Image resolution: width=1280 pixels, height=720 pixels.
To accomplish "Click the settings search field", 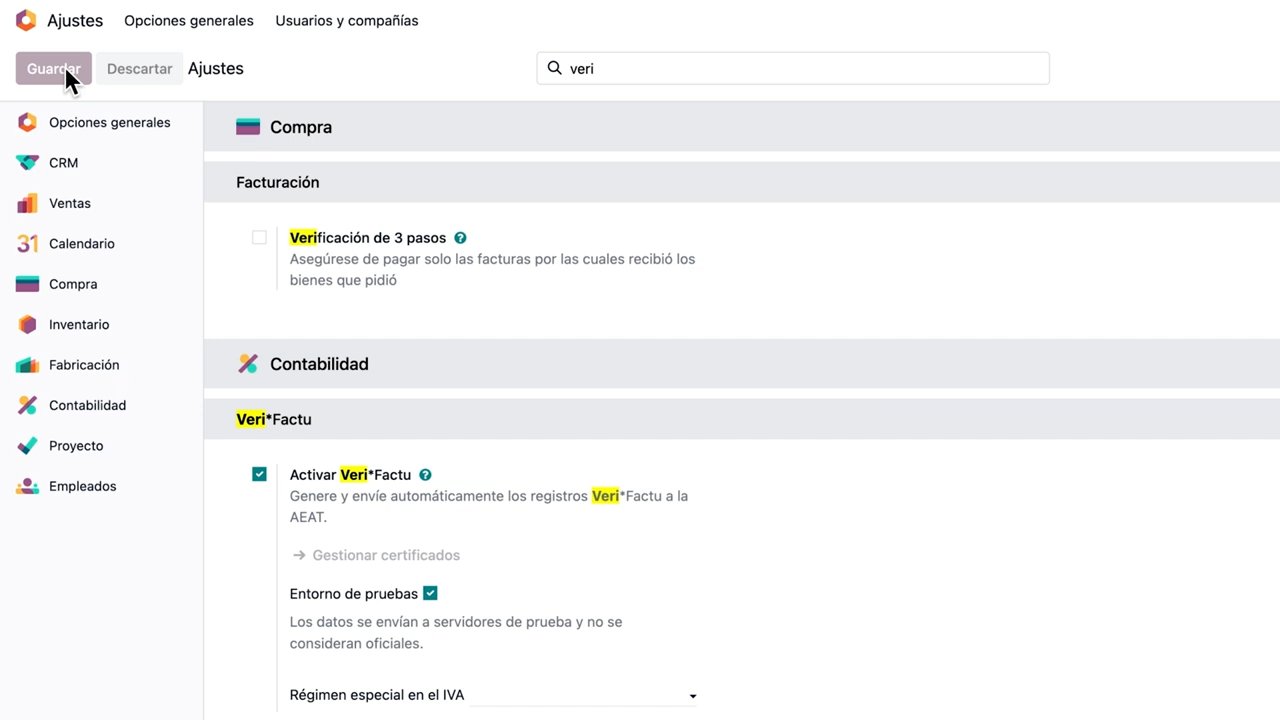I will (x=793, y=68).
